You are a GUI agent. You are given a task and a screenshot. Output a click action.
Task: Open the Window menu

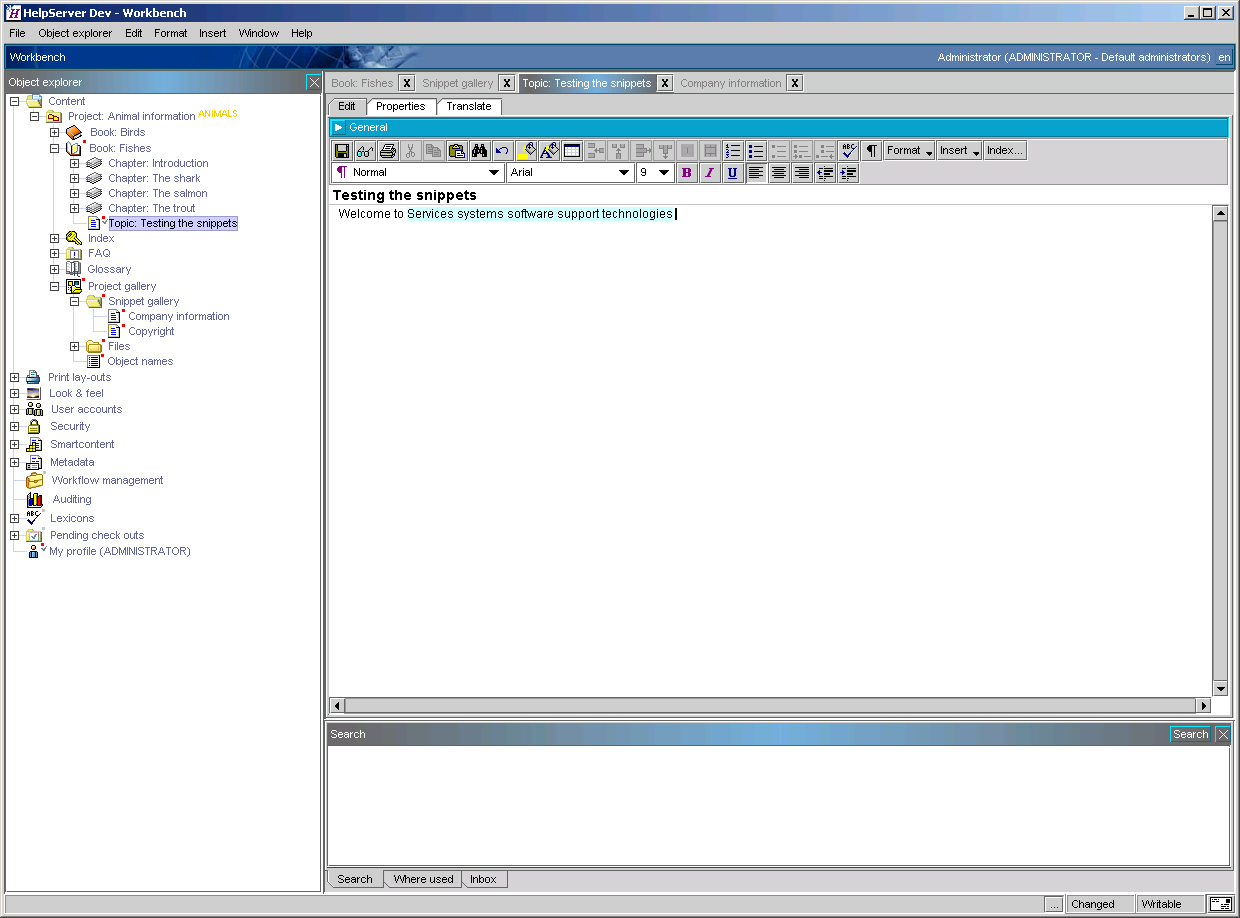(259, 33)
